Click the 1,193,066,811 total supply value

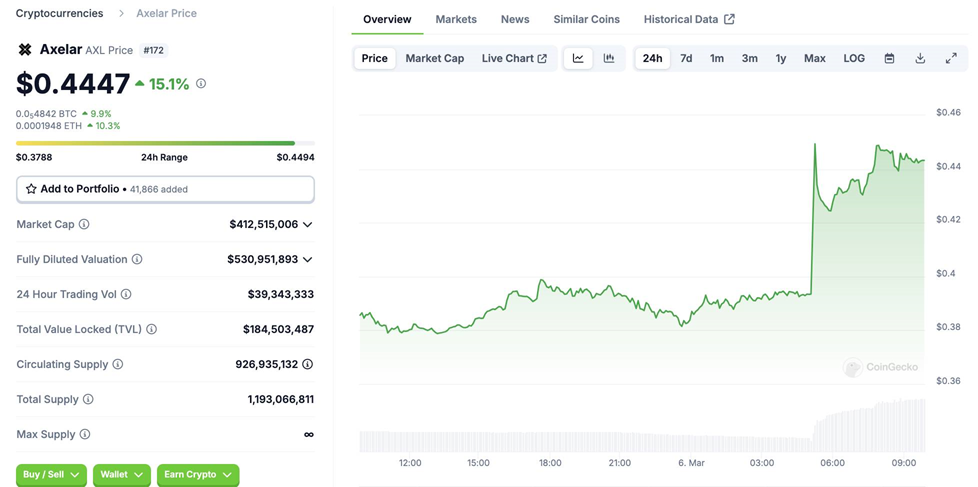(x=281, y=399)
